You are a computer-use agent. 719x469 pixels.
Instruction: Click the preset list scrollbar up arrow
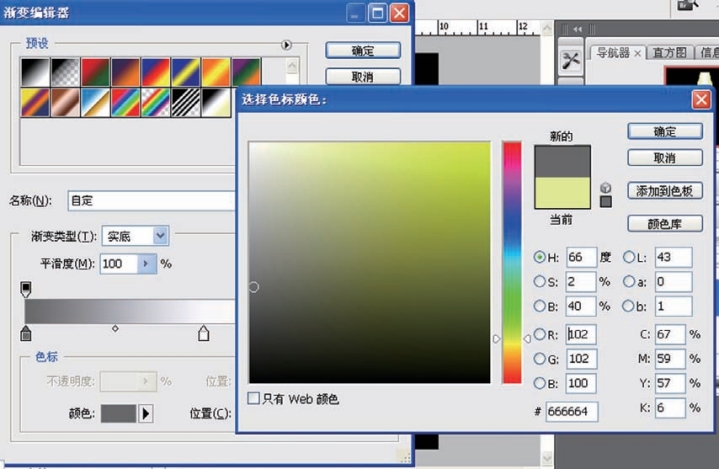pos(292,66)
